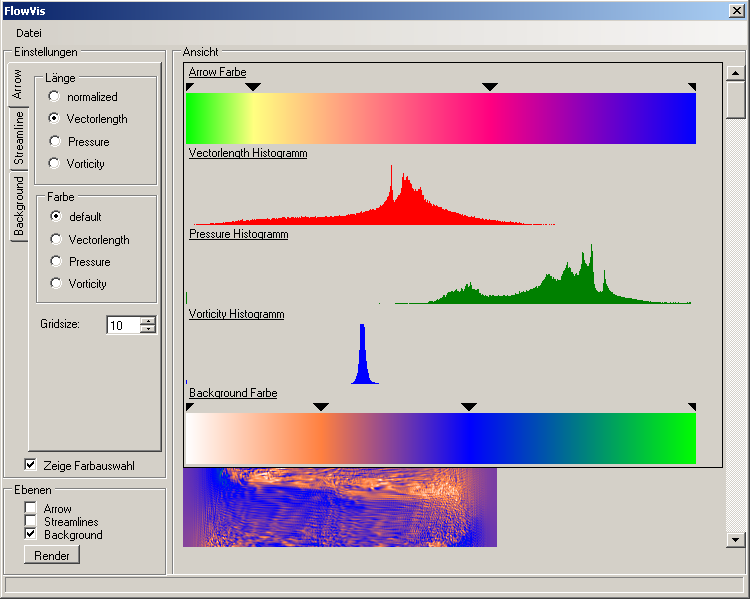Disable the Background layer checkbox

pos(30,533)
